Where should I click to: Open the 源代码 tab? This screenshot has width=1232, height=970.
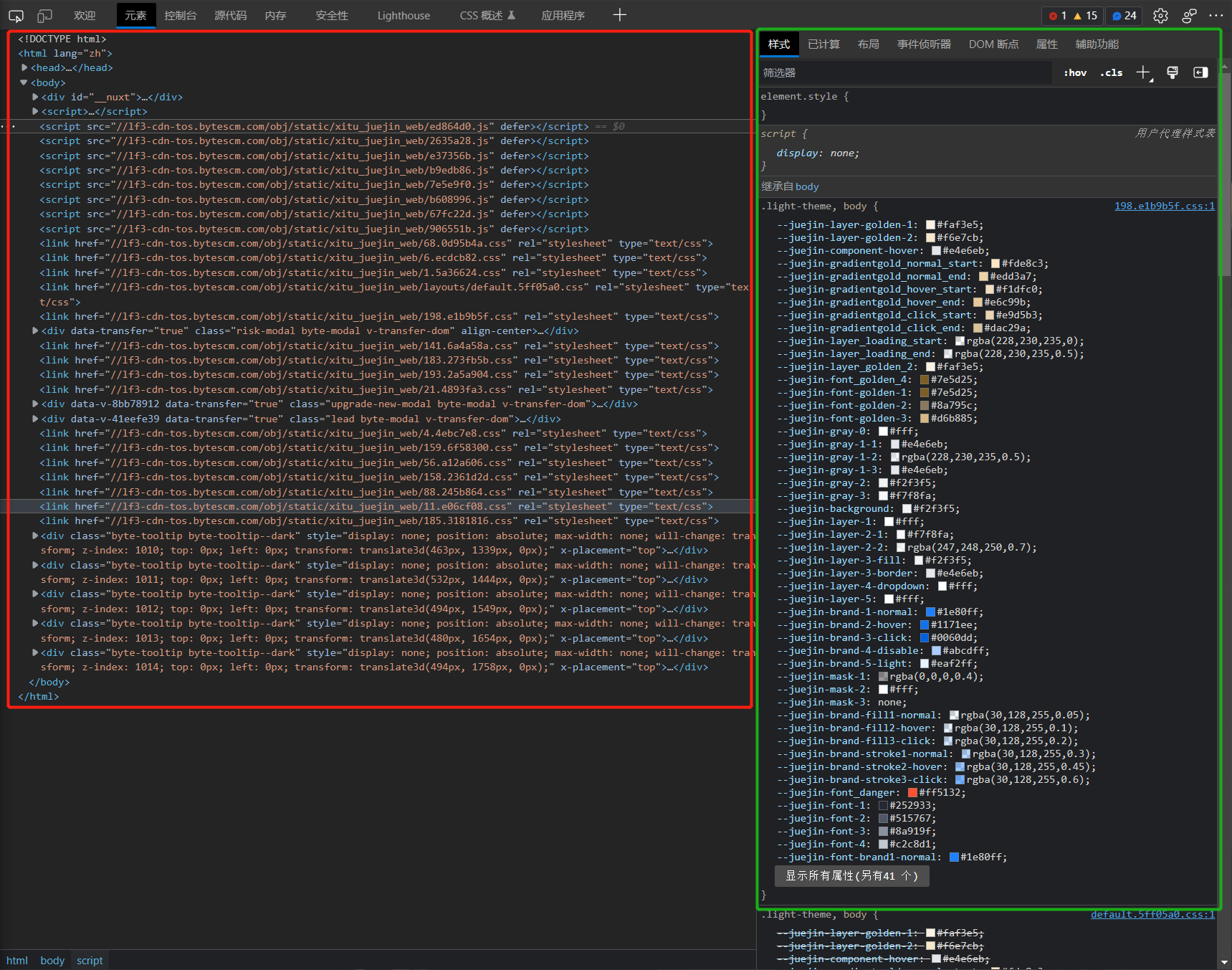pyautogui.click(x=230, y=15)
